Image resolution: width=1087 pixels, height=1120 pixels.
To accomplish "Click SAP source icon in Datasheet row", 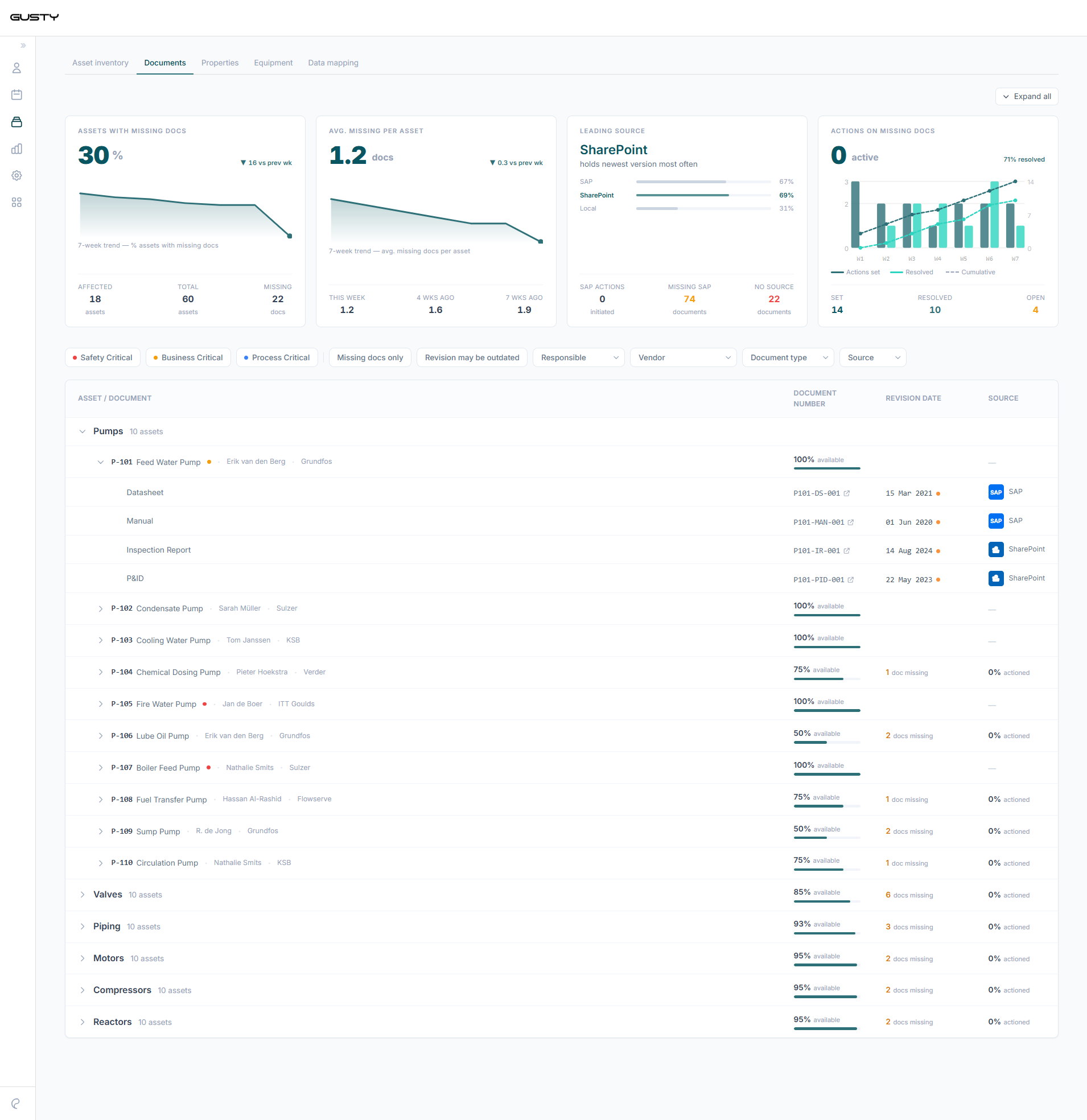I will pos(996,492).
